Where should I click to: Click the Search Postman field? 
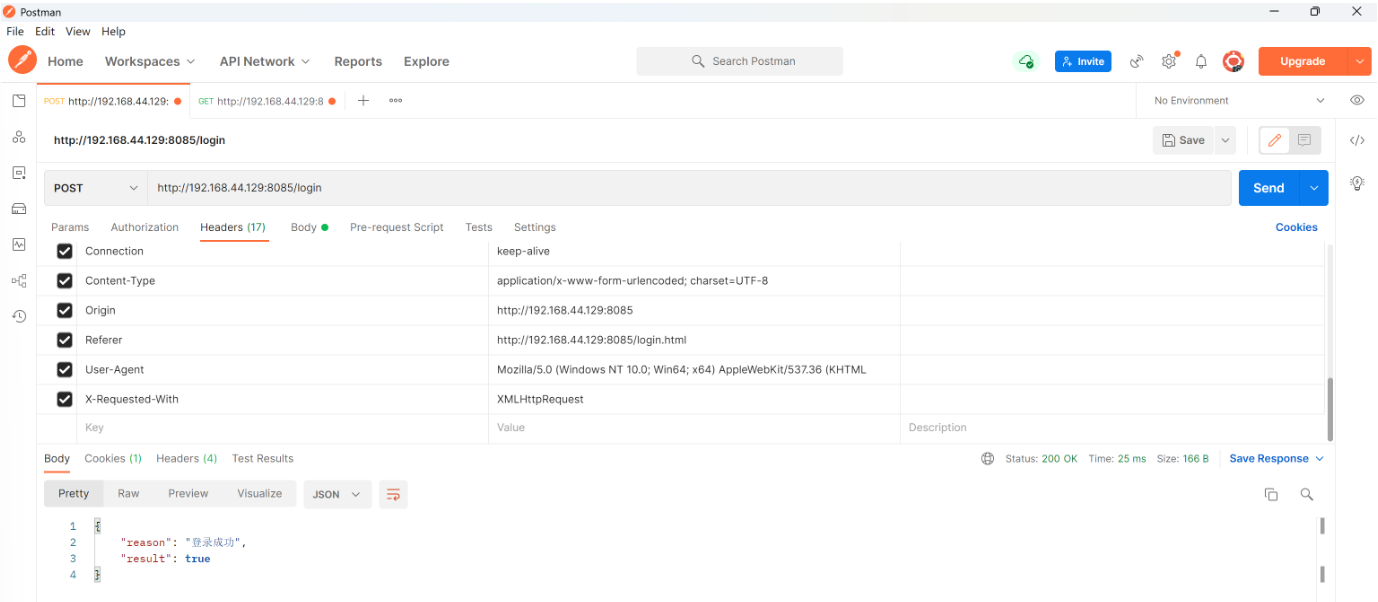tap(740, 61)
